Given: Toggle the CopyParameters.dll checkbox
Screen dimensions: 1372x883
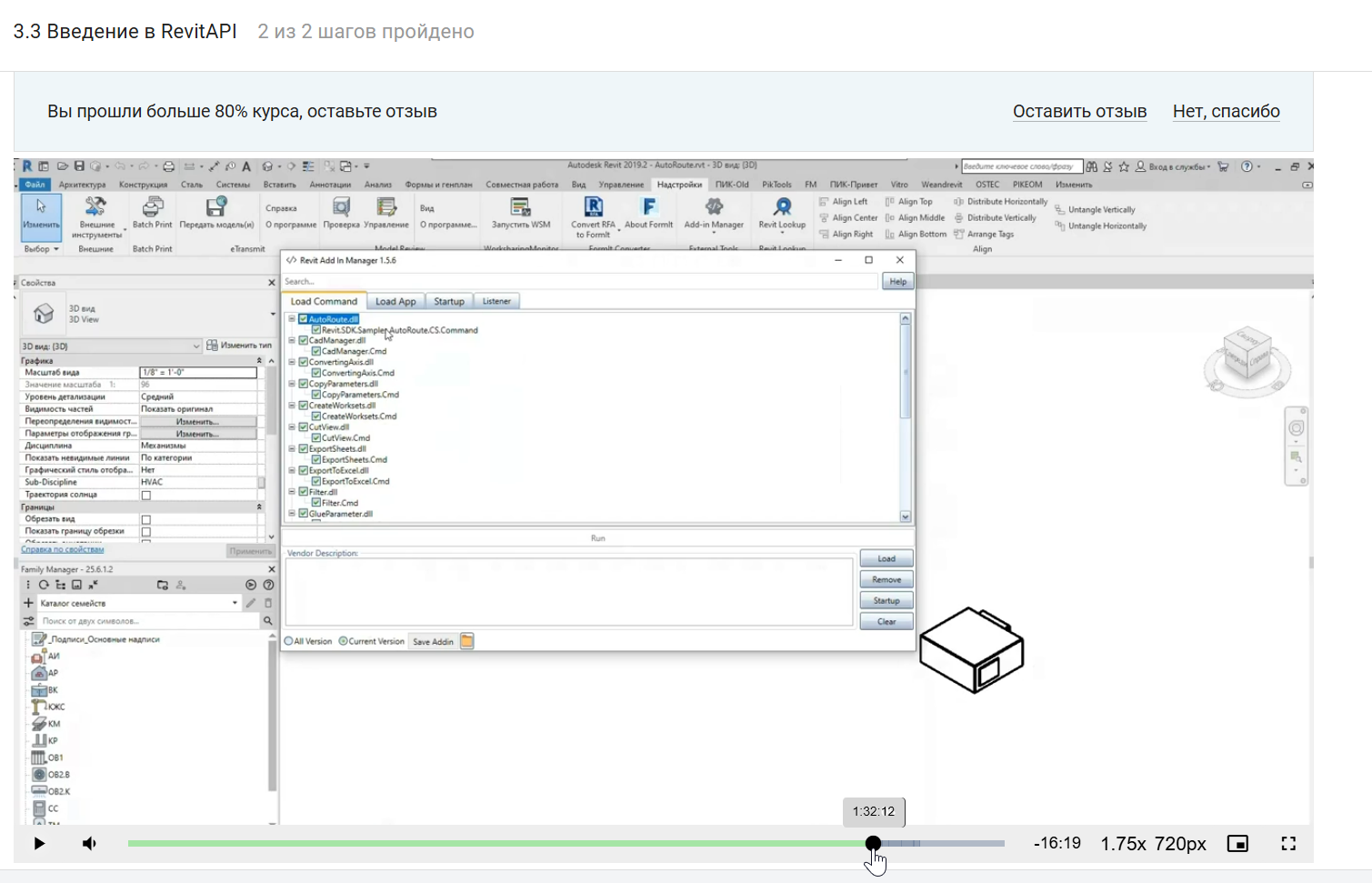Looking at the screenshot, I should point(304,384).
